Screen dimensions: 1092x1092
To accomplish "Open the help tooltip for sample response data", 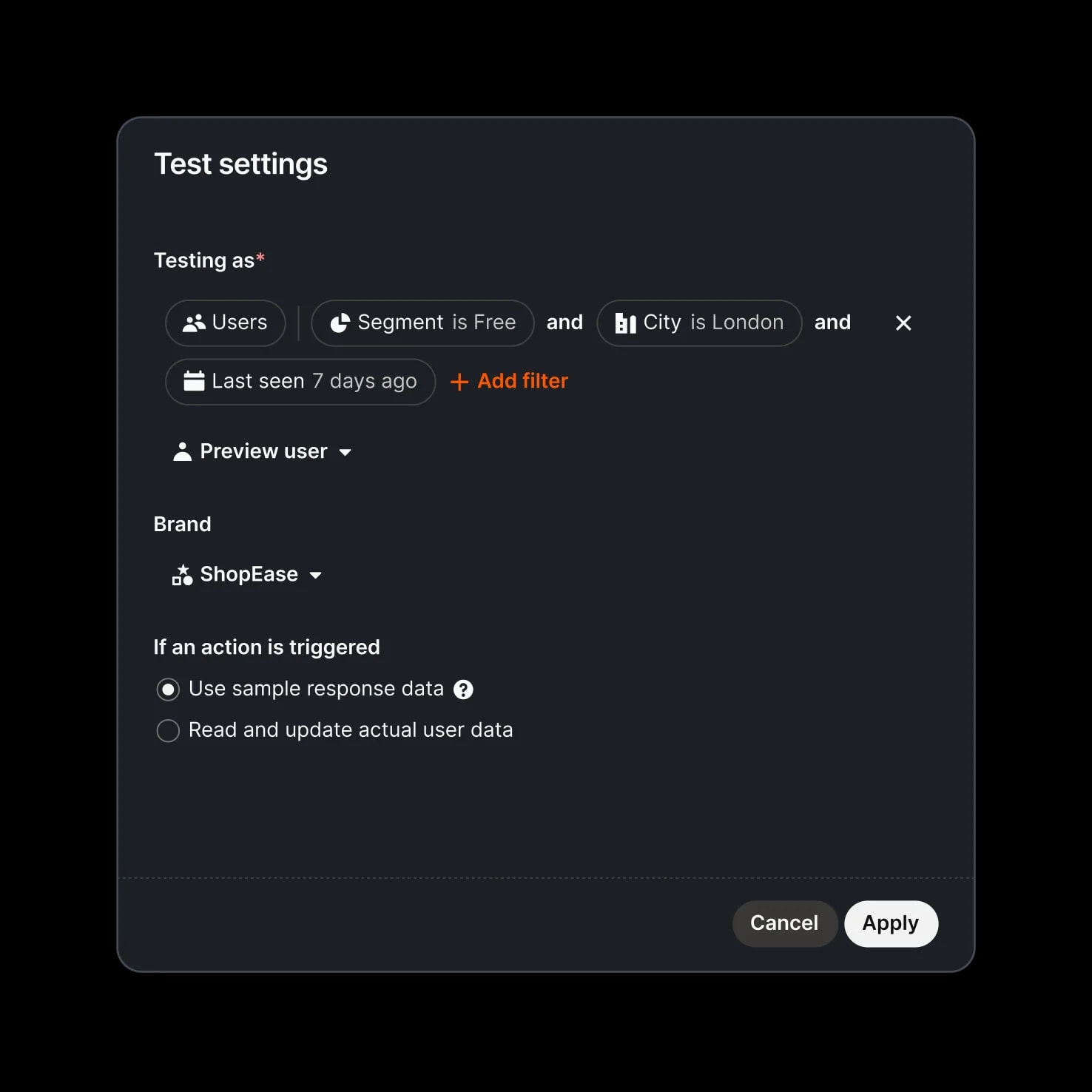I will pos(463,689).
